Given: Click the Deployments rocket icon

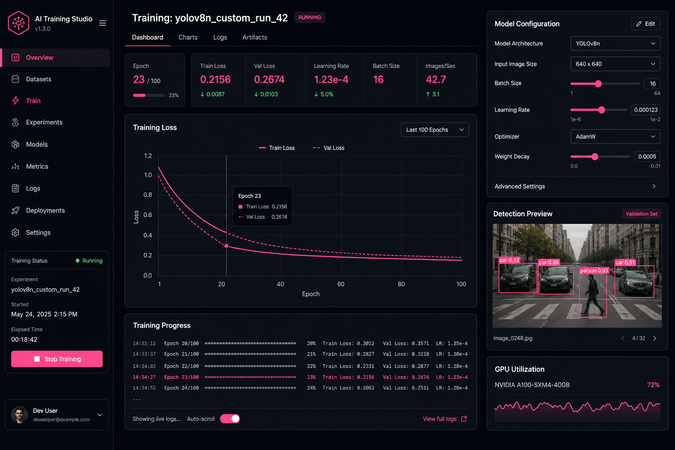Looking at the screenshot, I should [15, 210].
